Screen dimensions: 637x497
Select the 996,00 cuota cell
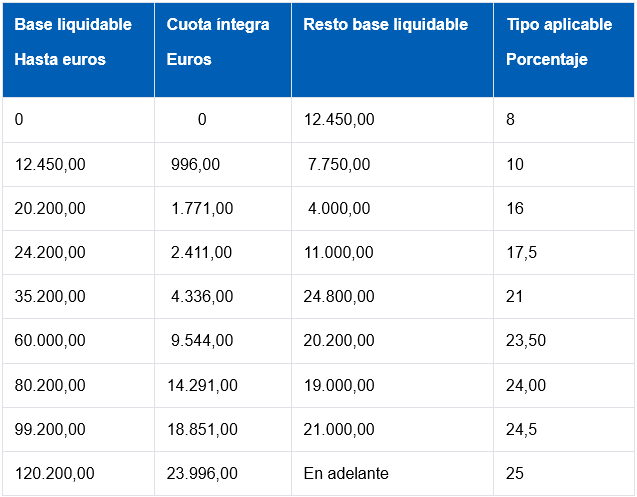(196, 164)
